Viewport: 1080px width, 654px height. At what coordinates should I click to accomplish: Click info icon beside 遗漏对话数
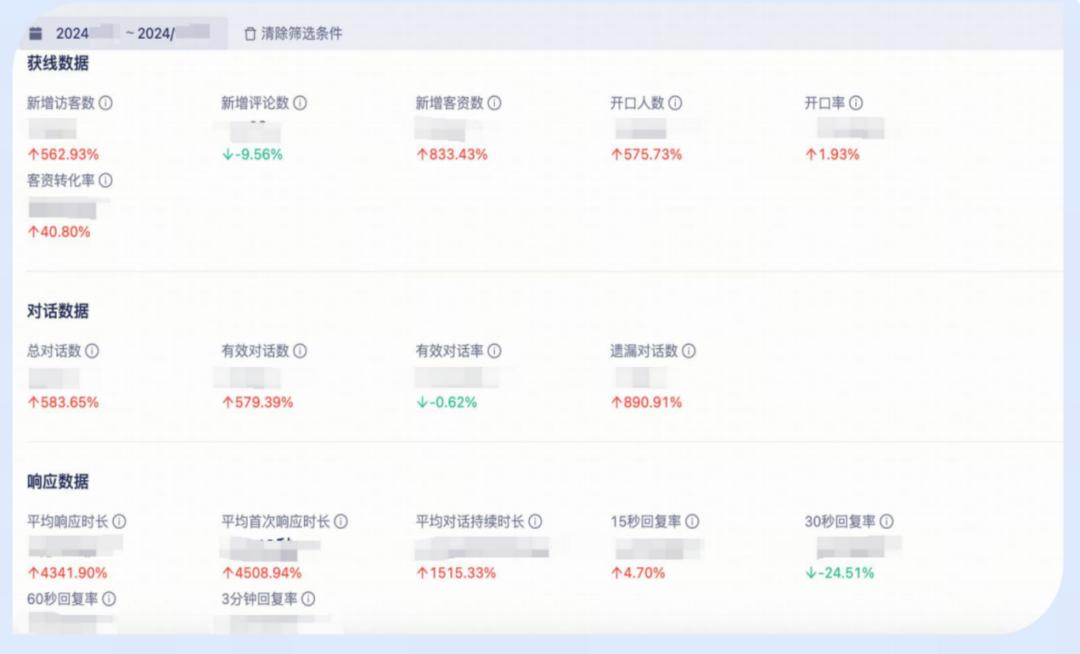point(689,351)
